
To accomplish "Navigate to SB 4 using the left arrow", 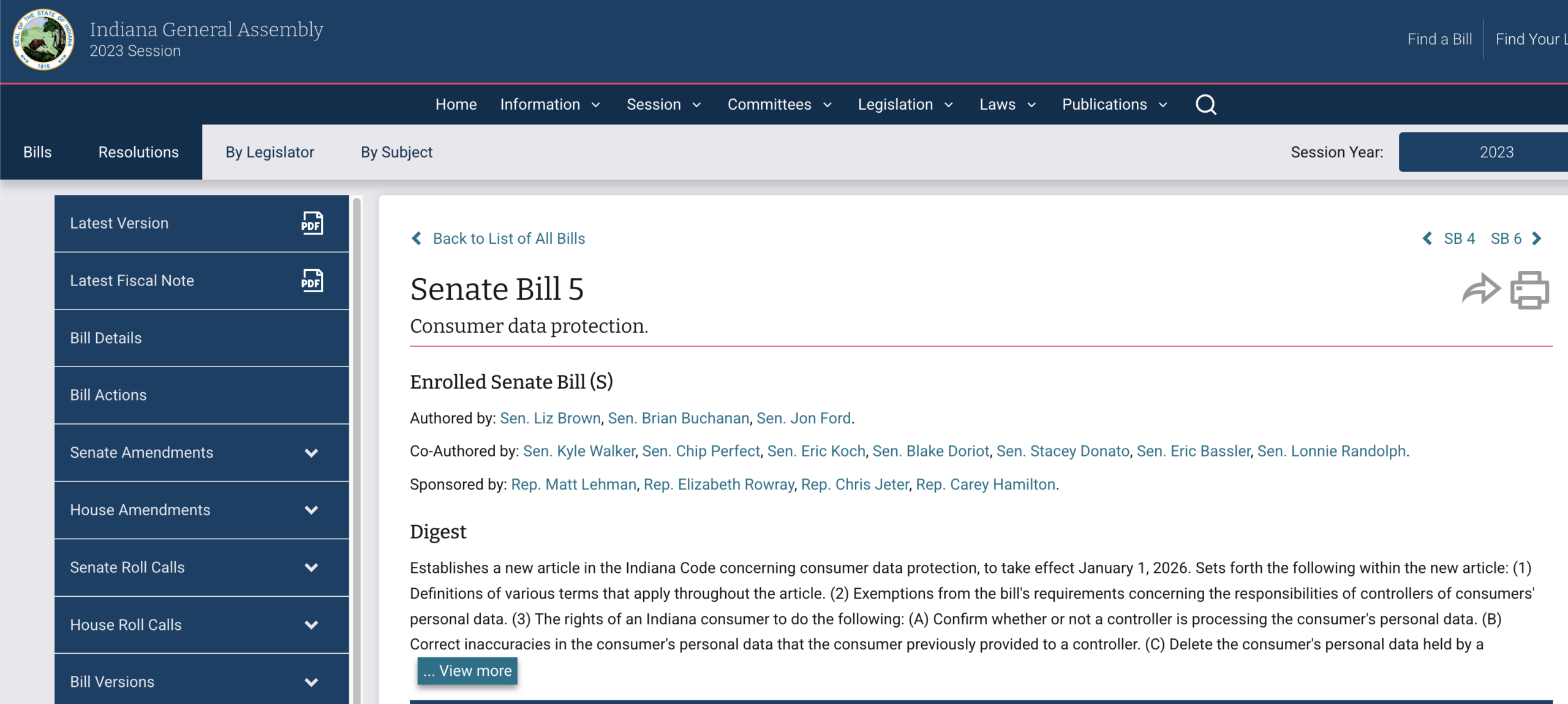I will [1427, 238].
